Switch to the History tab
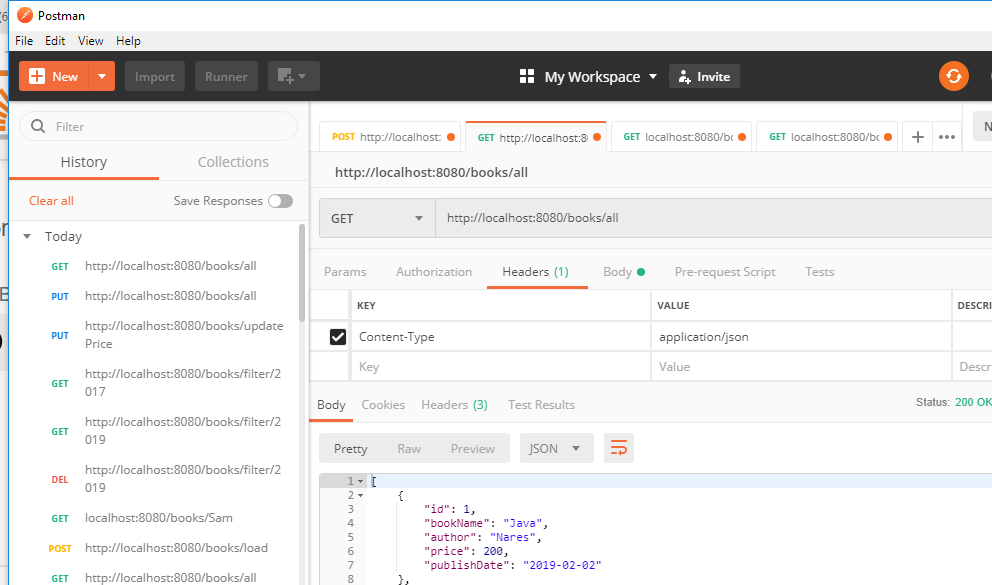Viewport: 992px width, 585px height. (84, 162)
